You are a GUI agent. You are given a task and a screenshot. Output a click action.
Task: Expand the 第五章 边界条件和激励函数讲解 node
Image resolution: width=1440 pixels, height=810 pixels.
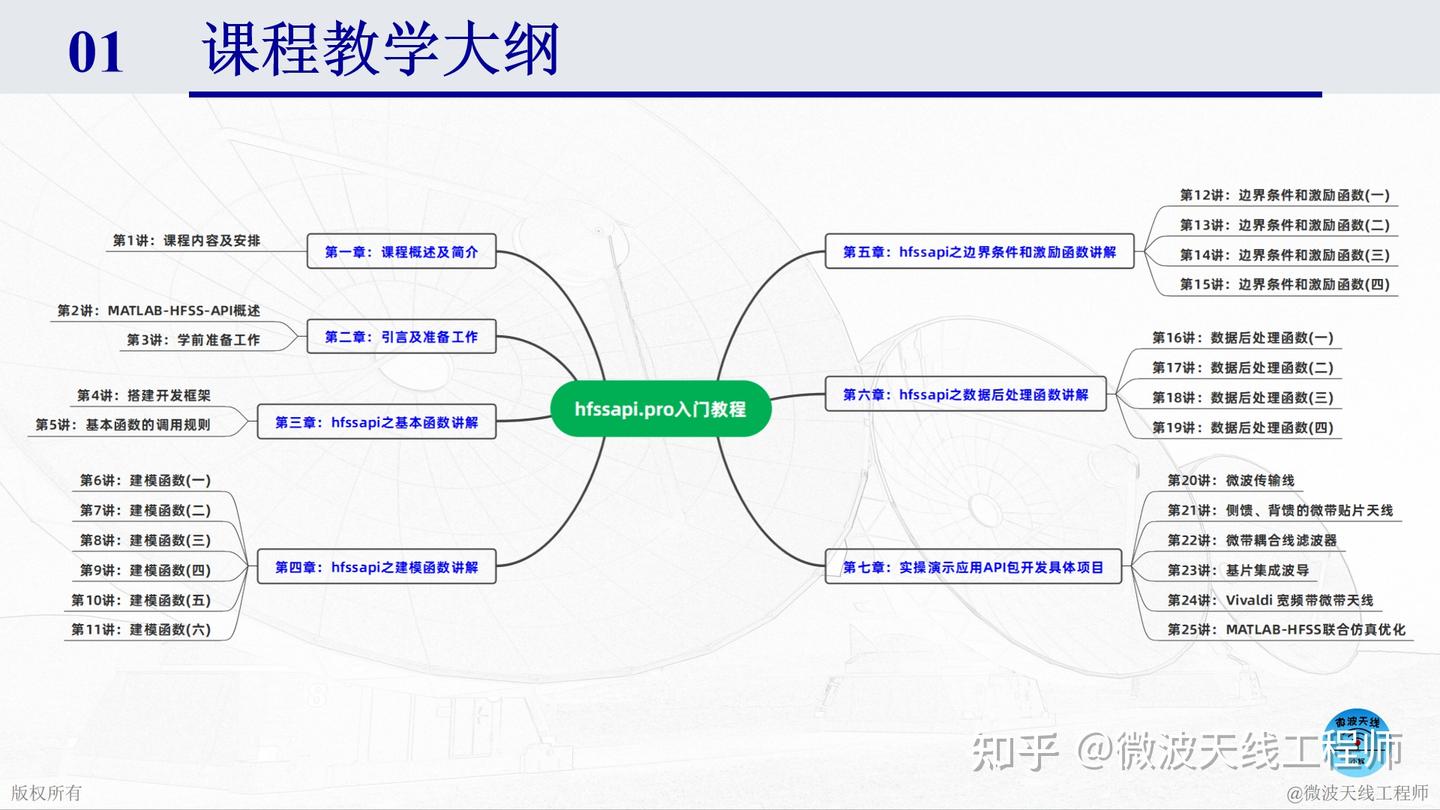(x=979, y=252)
